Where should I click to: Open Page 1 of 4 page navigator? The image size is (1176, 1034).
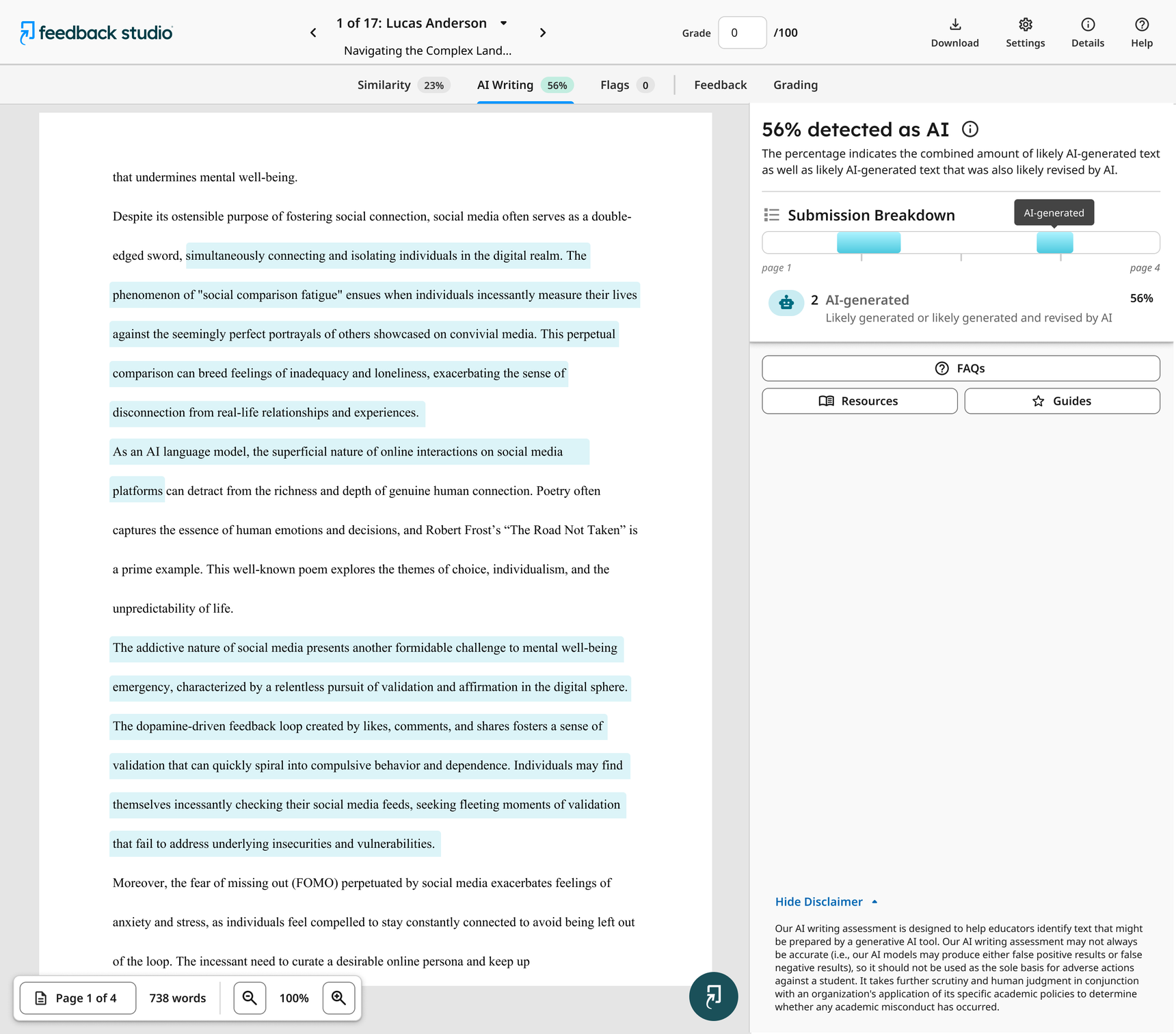coord(78,998)
